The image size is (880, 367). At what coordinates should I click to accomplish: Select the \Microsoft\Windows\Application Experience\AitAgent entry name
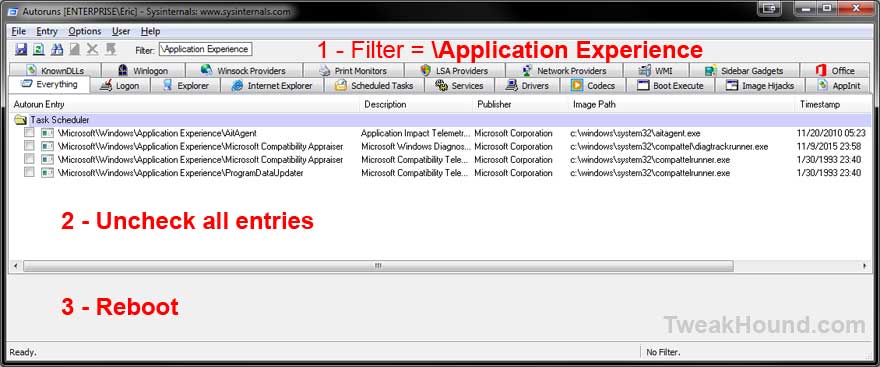[157, 133]
